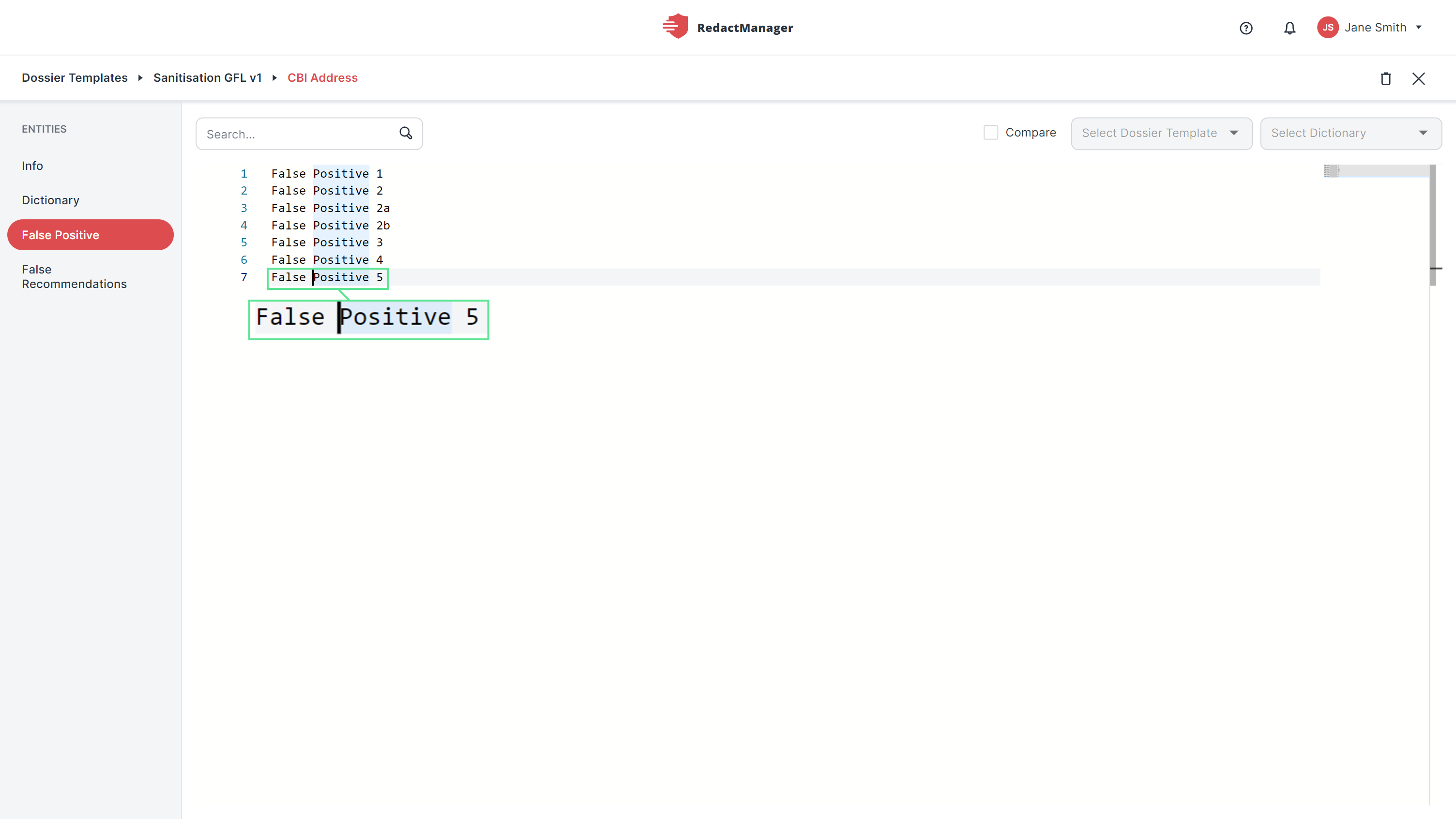This screenshot has width=1456, height=819.
Task: Click the Jane Smith user name
Action: coord(1375,27)
